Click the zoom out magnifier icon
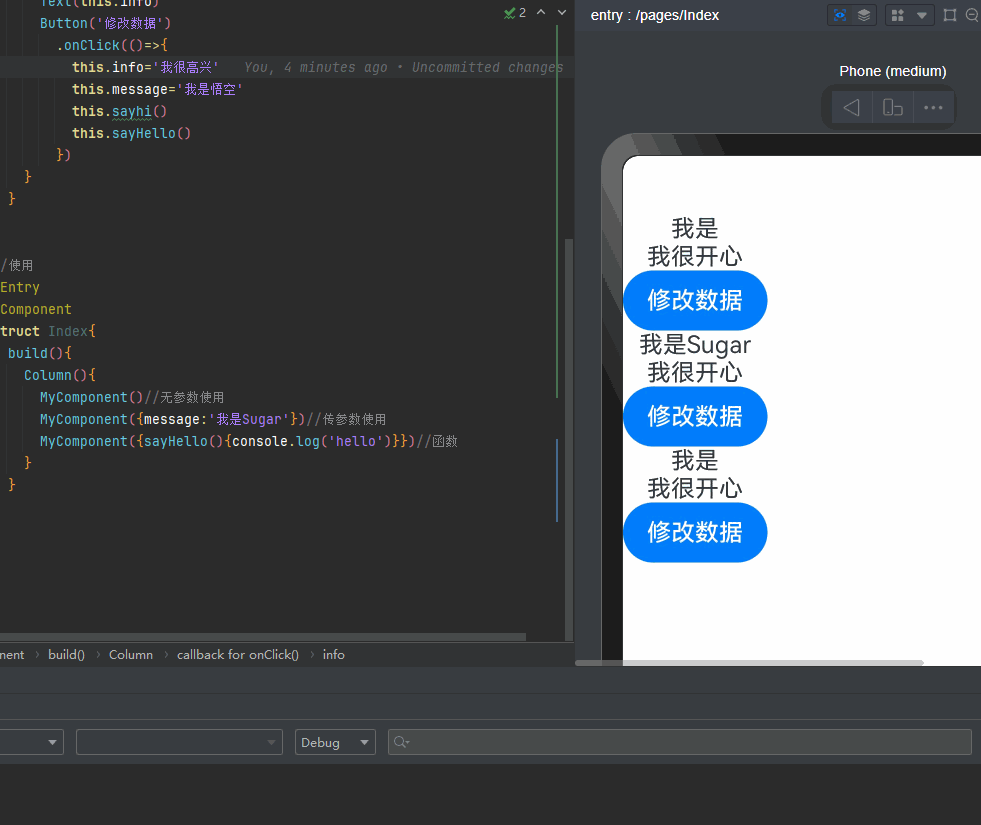Viewport: 981px width, 825px height. pyautogui.click(x=972, y=15)
